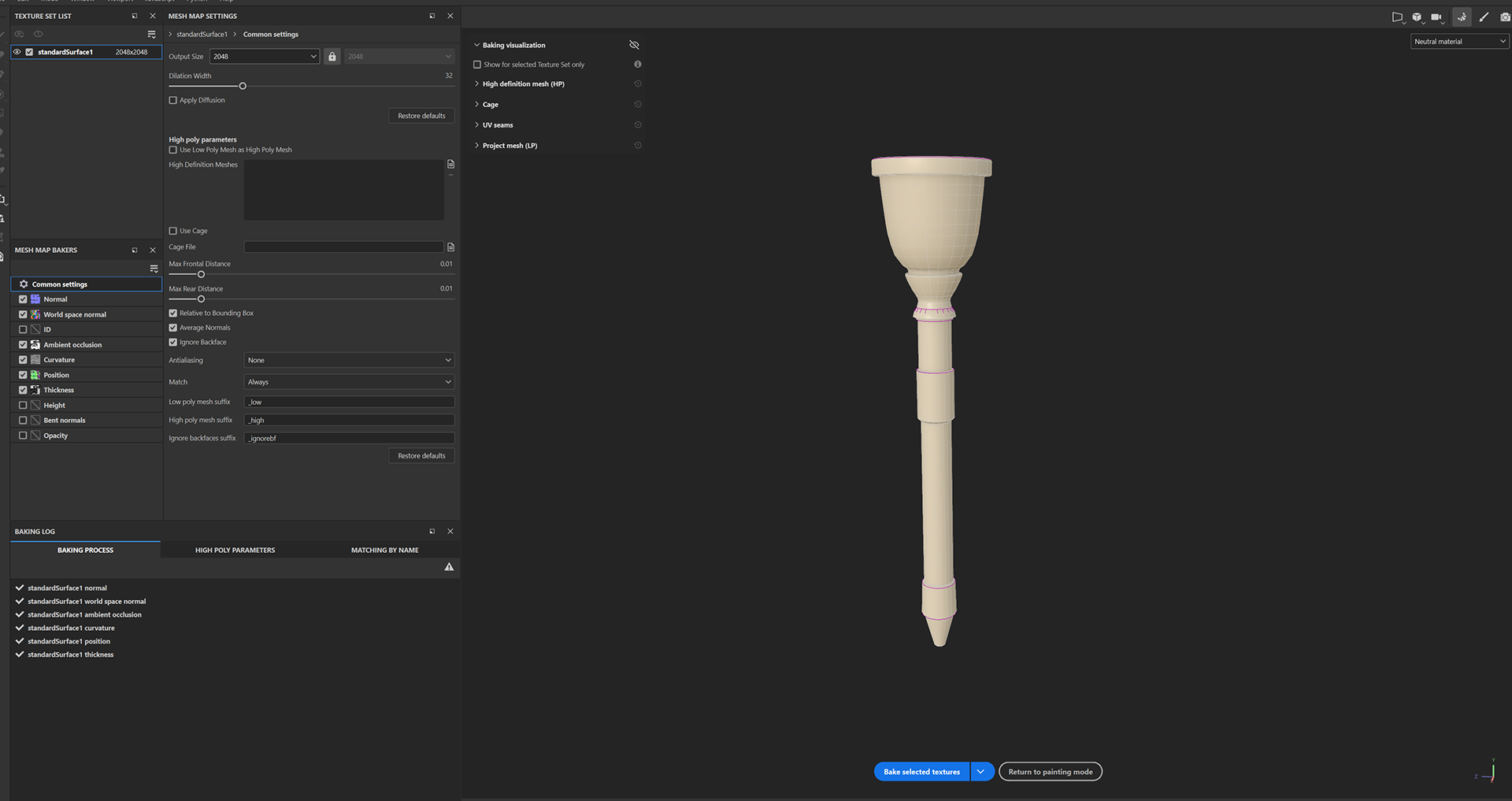Screen dimensions: 1512x801
Task: Enable the Height baker checkbox
Action: (x=23, y=405)
